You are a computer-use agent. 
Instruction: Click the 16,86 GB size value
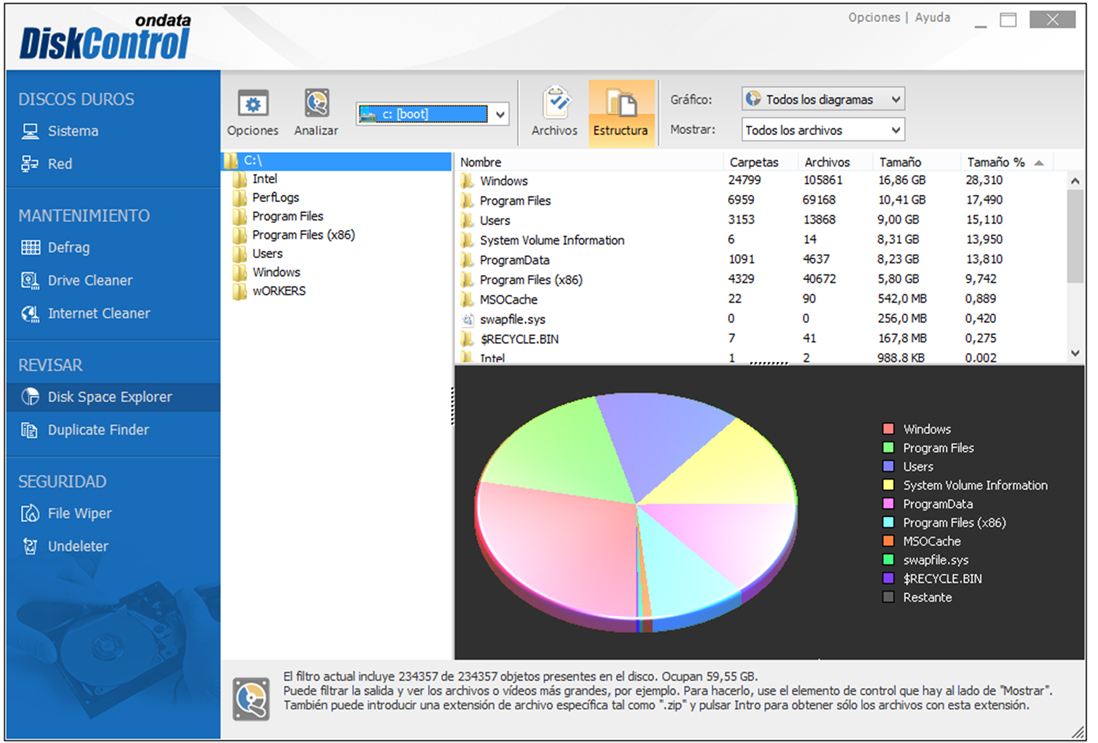902,181
